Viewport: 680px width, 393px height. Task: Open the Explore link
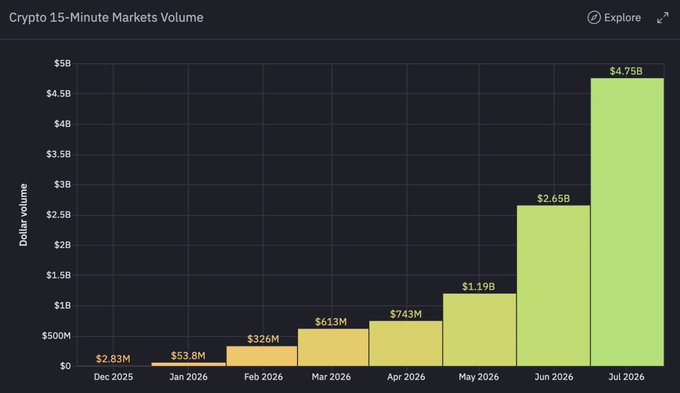coord(614,18)
